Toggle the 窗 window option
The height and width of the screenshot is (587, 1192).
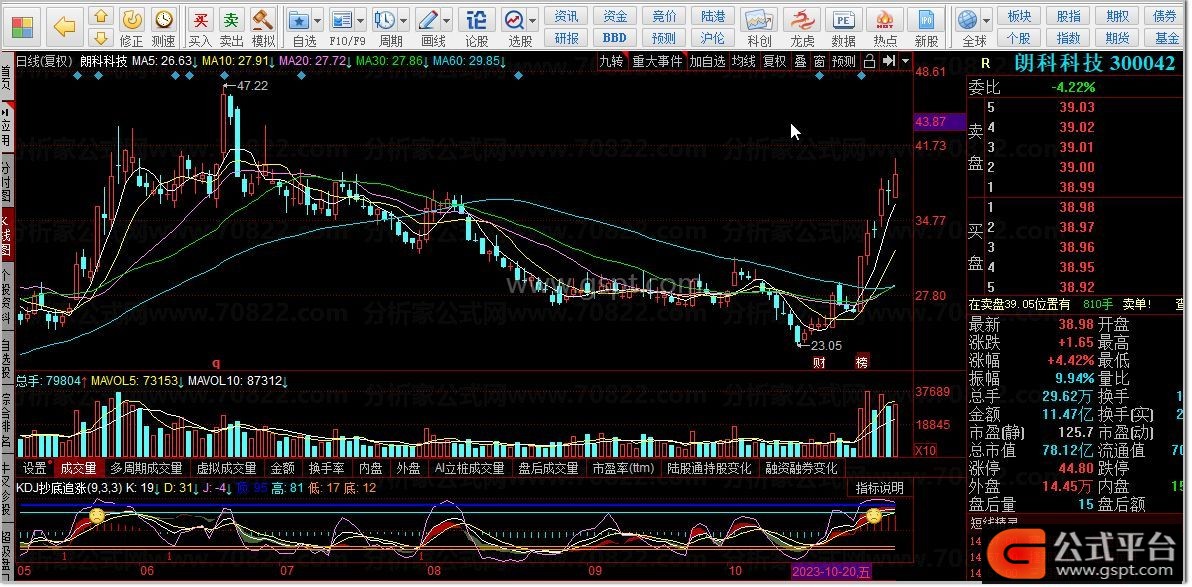click(819, 61)
